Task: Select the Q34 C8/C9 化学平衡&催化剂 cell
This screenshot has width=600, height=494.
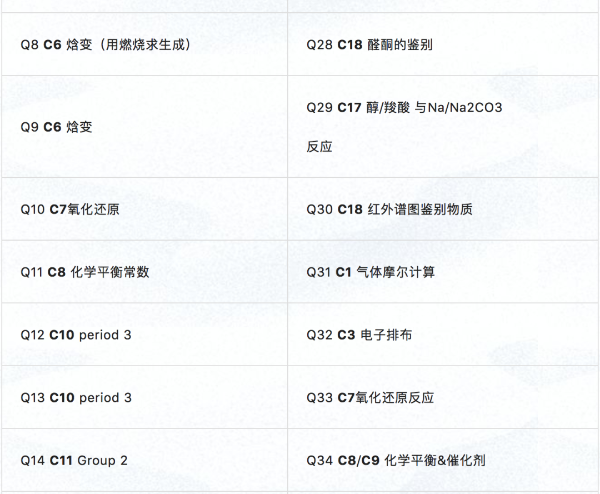Action: (x=396, y=460)
